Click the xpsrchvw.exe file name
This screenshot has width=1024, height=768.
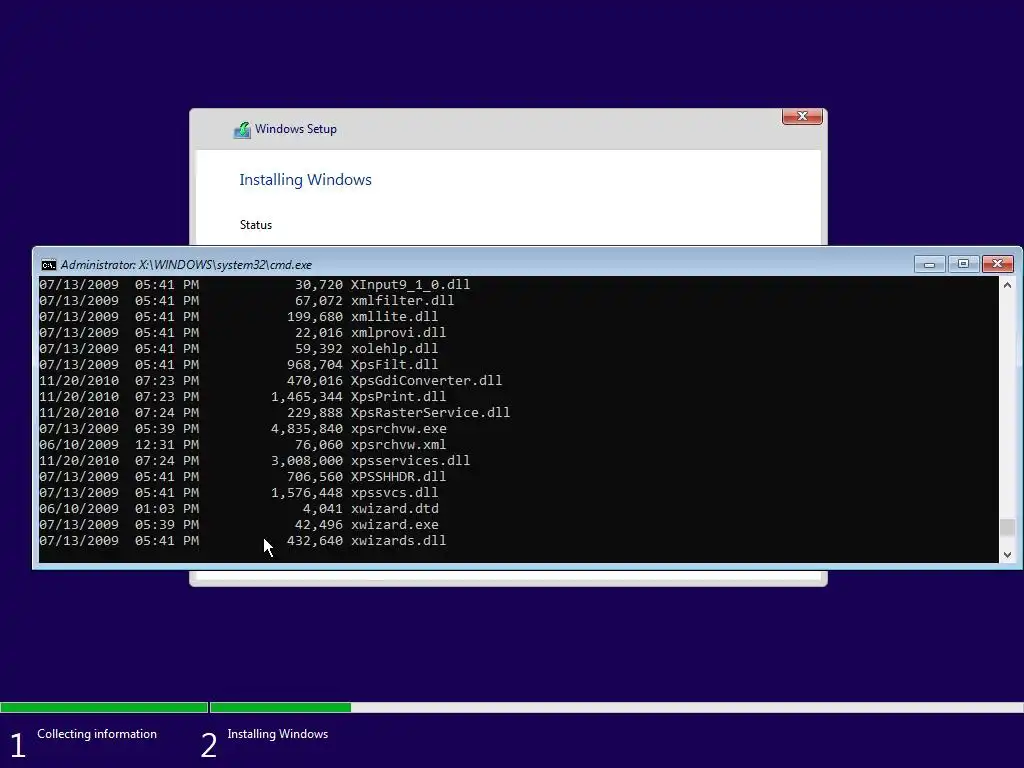click(x=398, y=428)
